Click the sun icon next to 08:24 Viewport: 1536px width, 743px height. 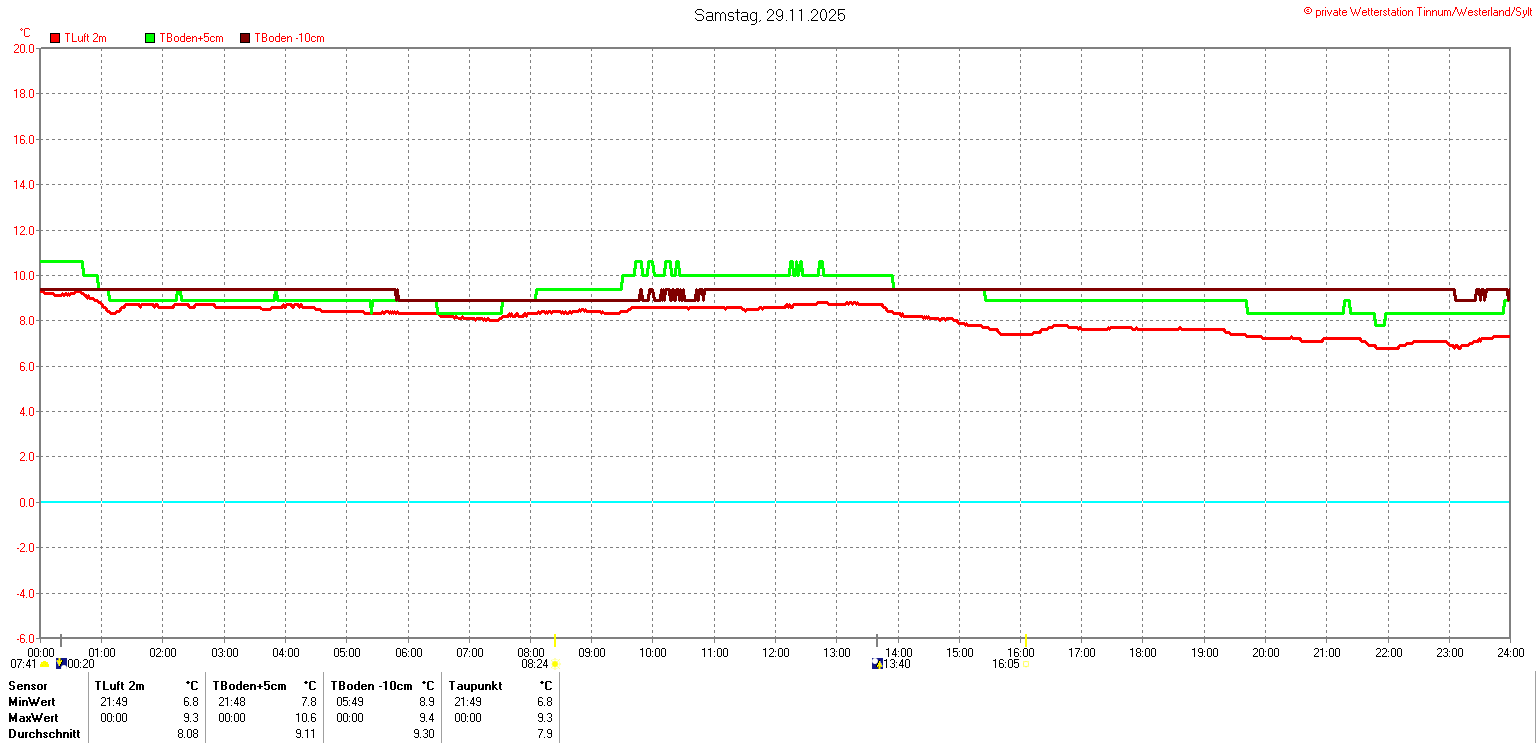point(555,664)
